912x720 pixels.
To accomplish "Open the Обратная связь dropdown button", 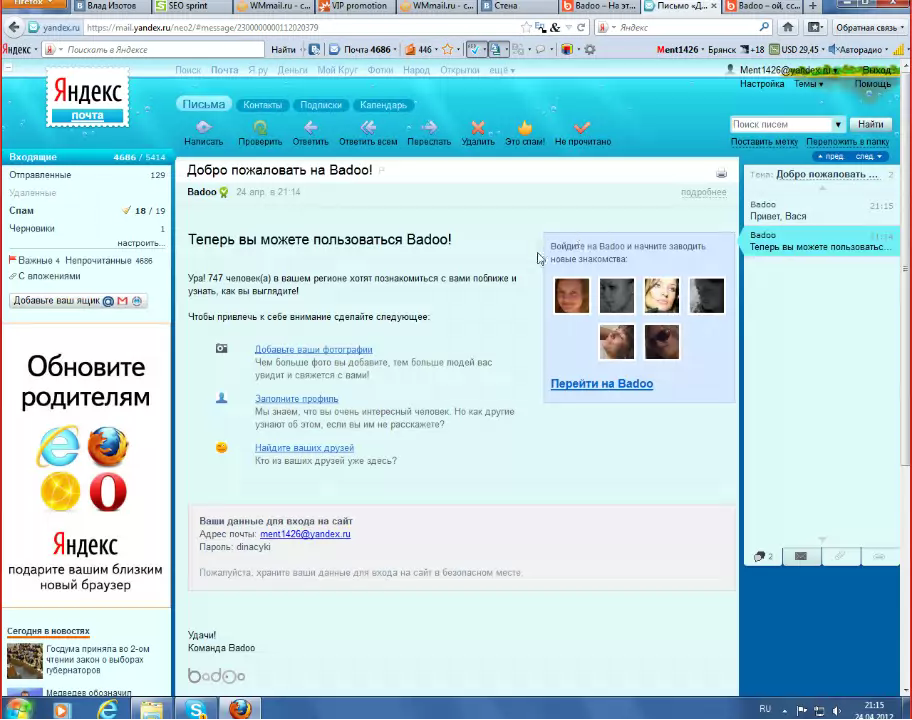I will point(870,27).
